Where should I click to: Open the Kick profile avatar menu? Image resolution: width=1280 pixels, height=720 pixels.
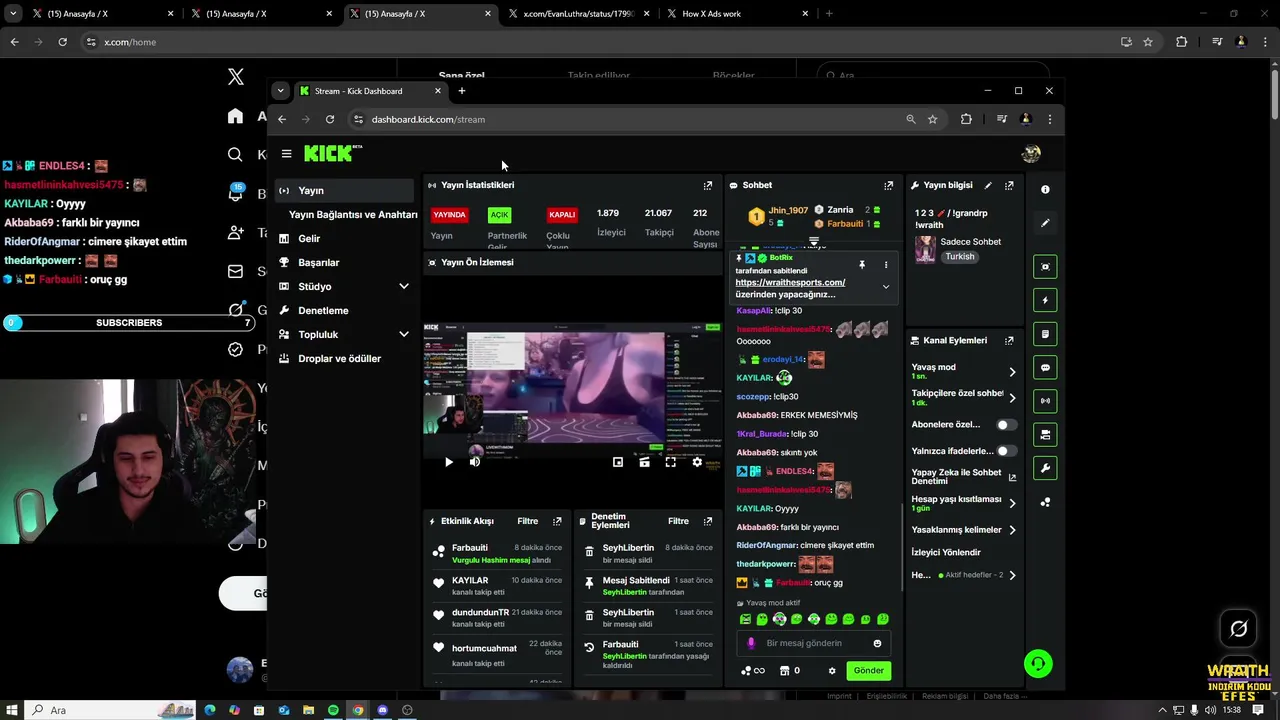pos(1031,153)
